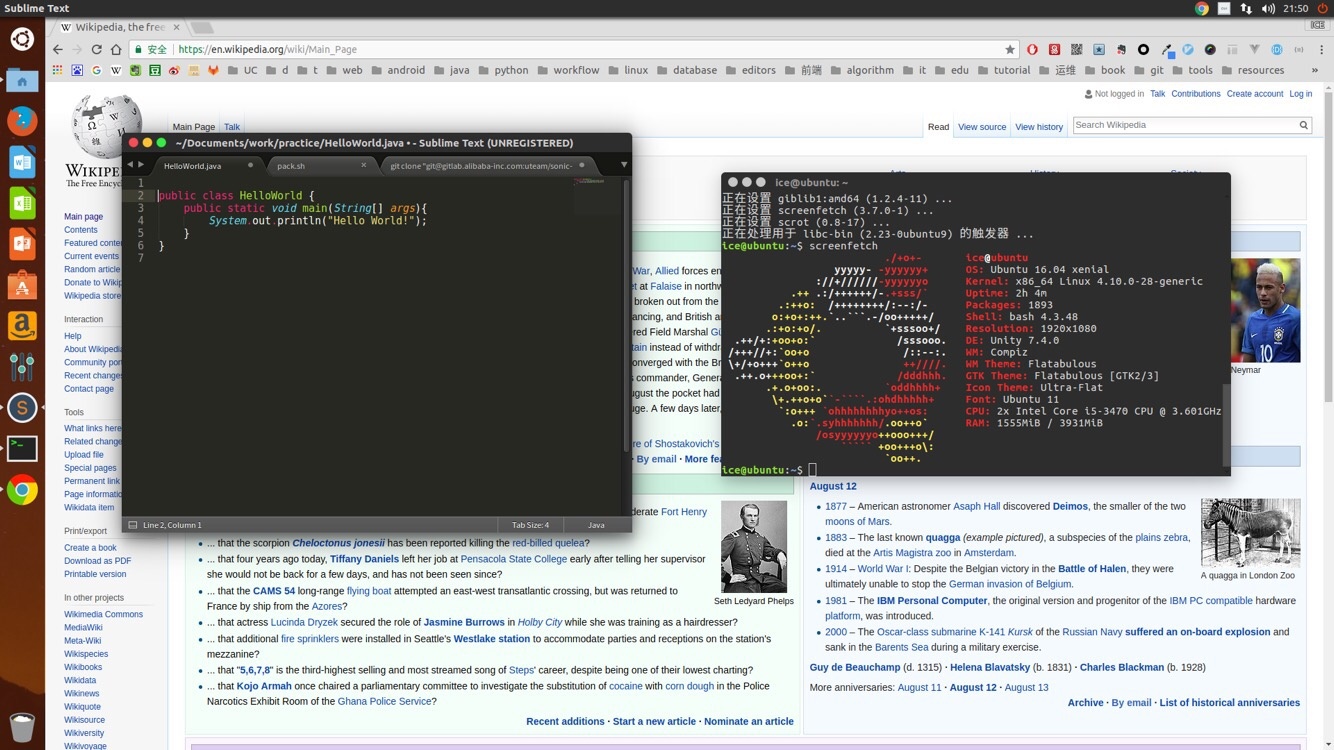
Task: Open the GitLab fox bookmark icon
Action: pyautogui.click(x=213, y=70)
